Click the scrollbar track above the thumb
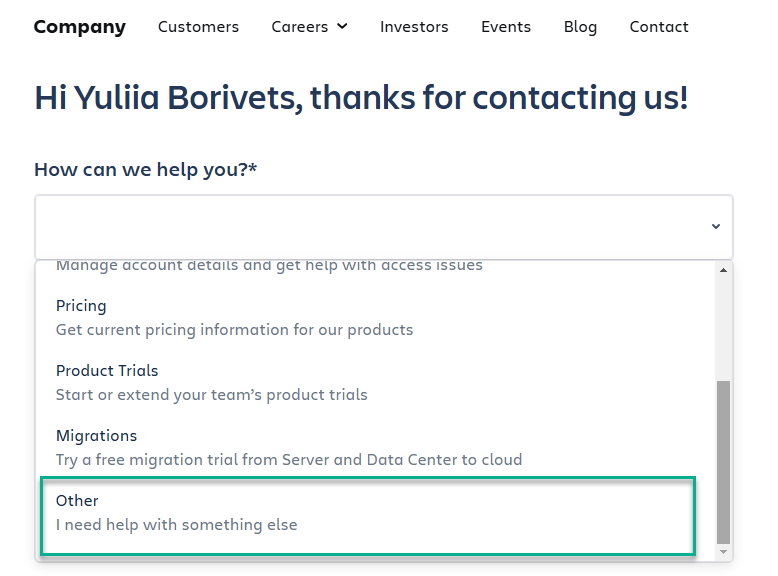Image resolution: width=778 pixels, height=576 pixels. [724, 330]
